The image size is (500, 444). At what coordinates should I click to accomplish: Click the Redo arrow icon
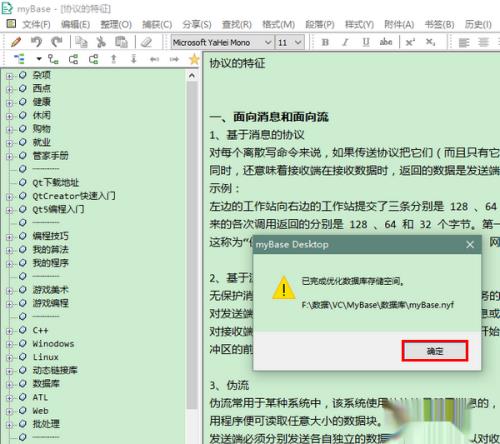pyautogui.click(x=57, y=42)
